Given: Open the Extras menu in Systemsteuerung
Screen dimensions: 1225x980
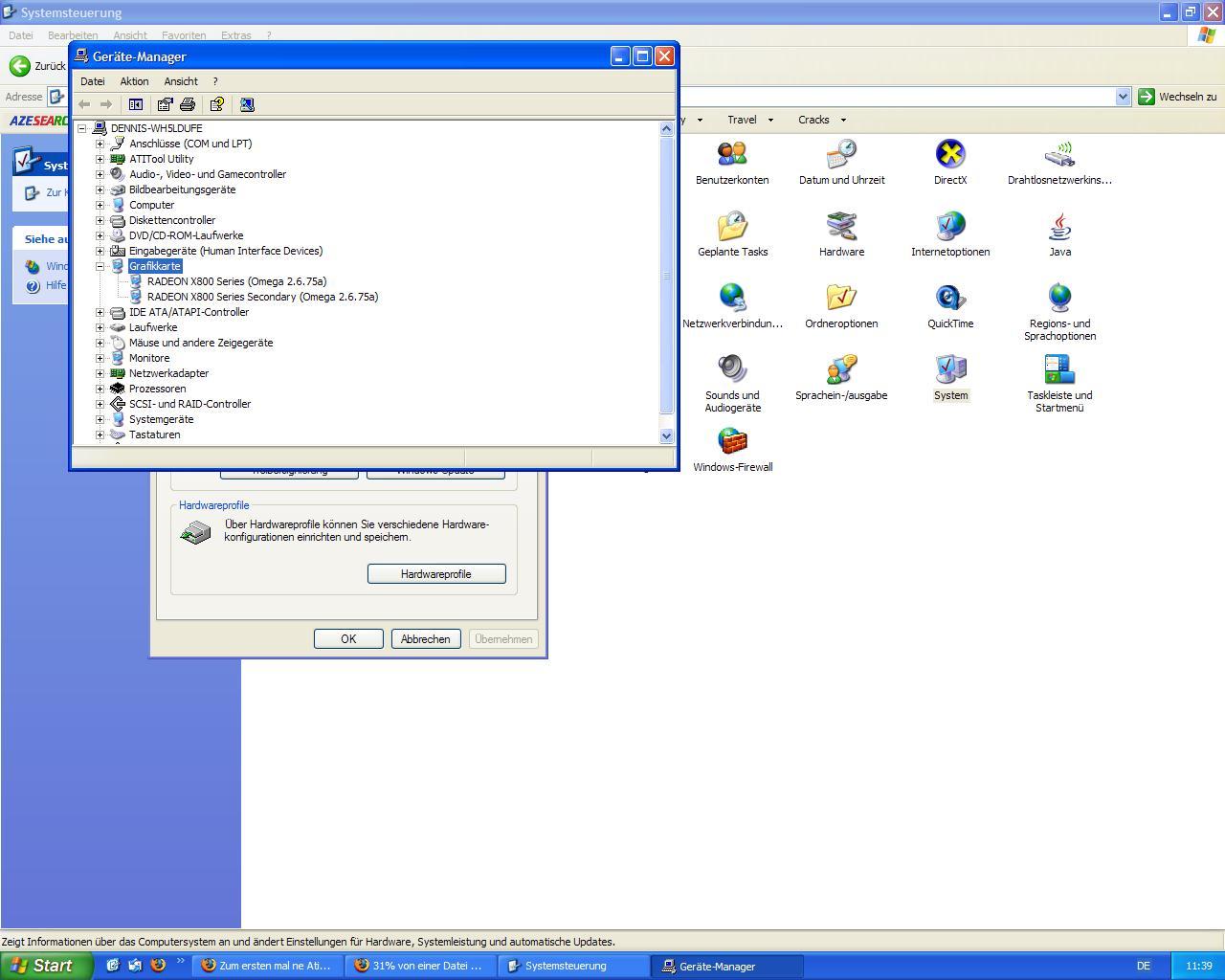Looking at the screenshot, I should [x=236, y=35].
